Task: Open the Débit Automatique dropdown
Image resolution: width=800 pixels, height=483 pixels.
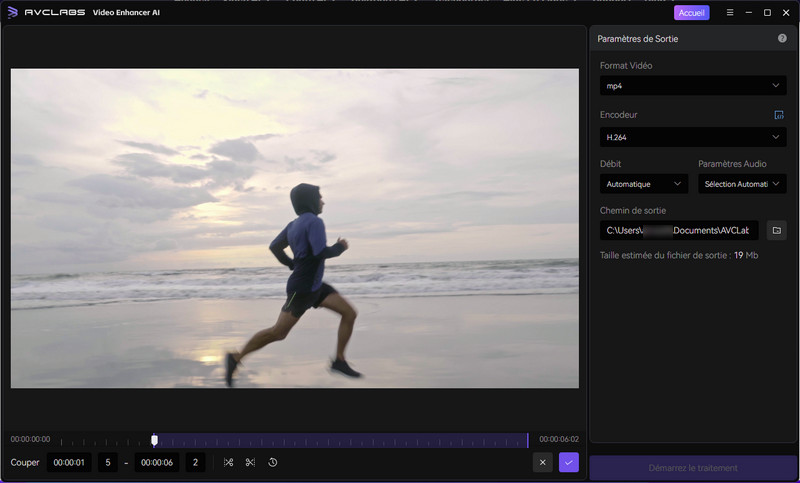Action: [644, 184]
